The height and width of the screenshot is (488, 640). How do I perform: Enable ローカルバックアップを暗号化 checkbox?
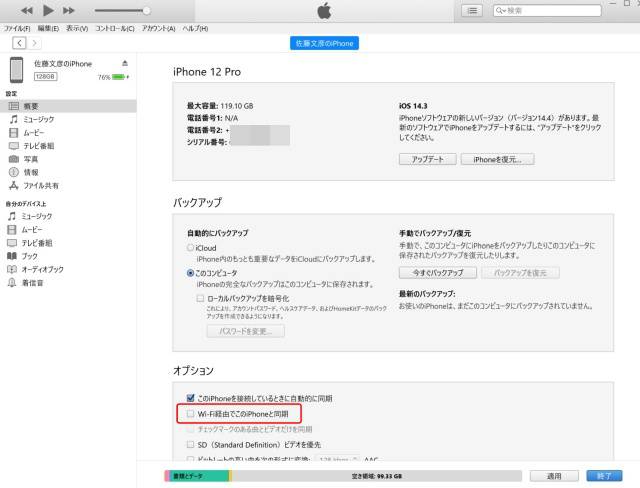coord(200,298)
